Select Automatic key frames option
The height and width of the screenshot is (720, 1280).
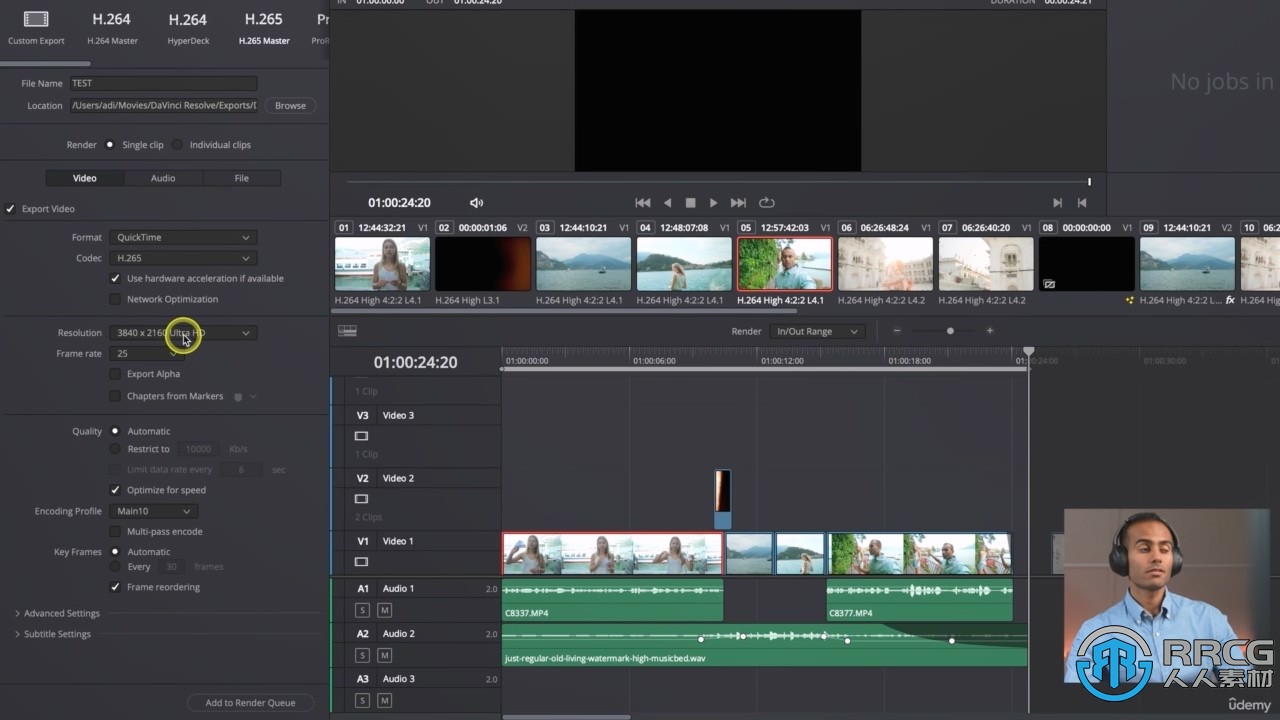[115, 552]
